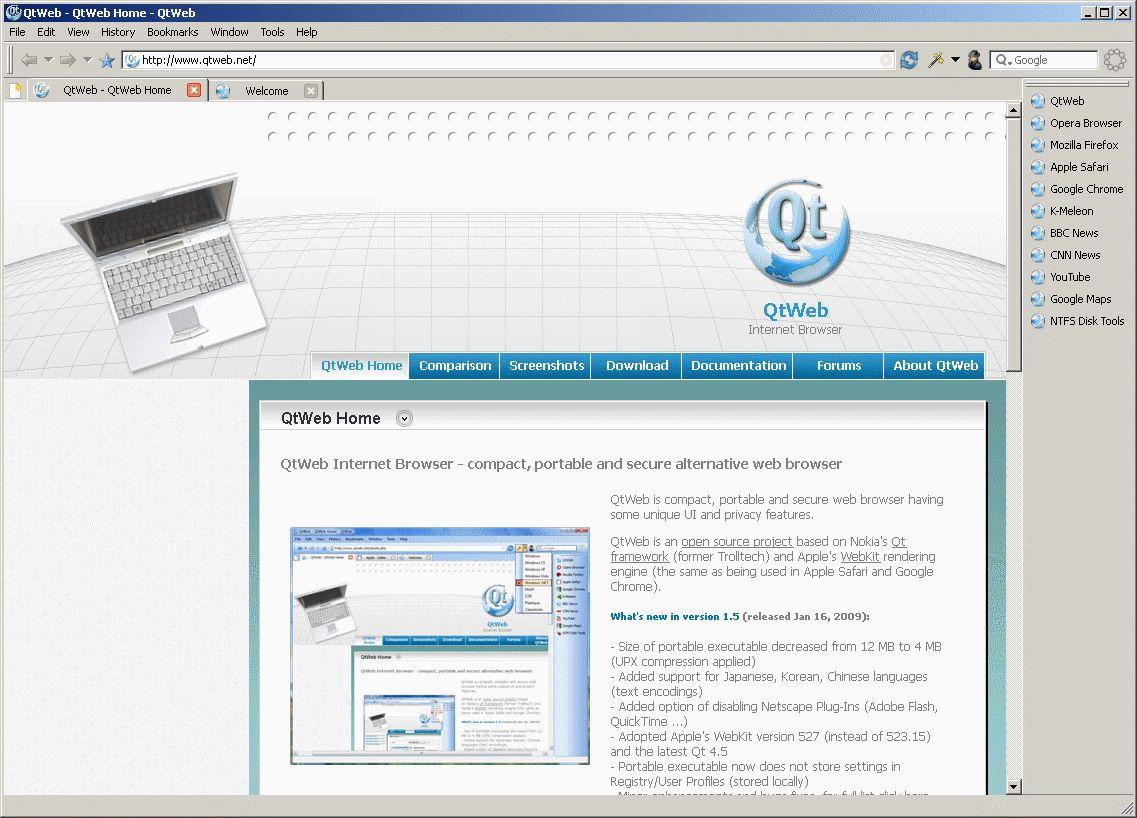This screenshot has height=818, width=1137.
Task: Go to the Screenshots page tab
Action: pos(546,365)
